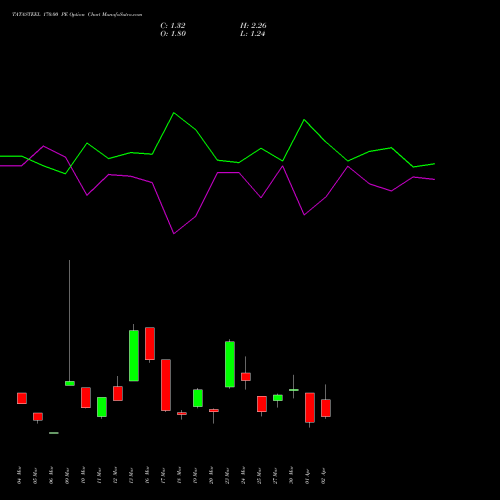Click the 02 Apr date label
Screen dimensions: 500x500
pos(323,475)
